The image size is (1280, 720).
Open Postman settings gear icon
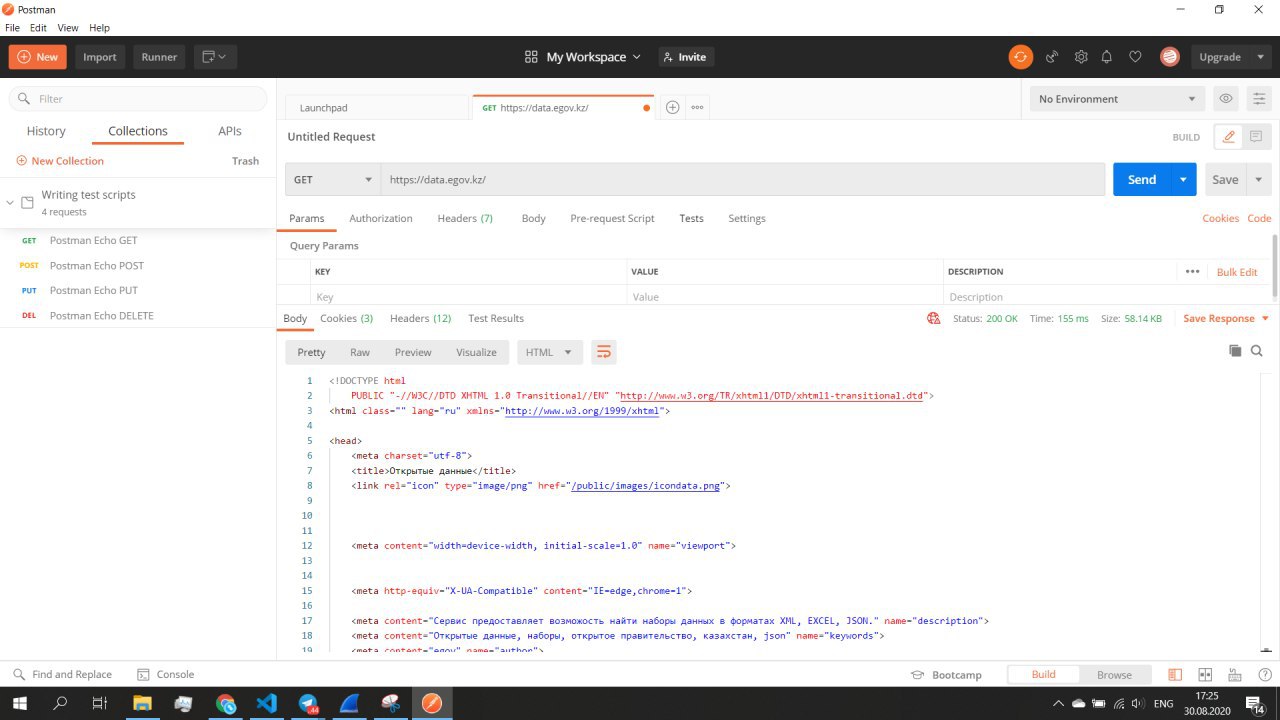(1081, 57)
